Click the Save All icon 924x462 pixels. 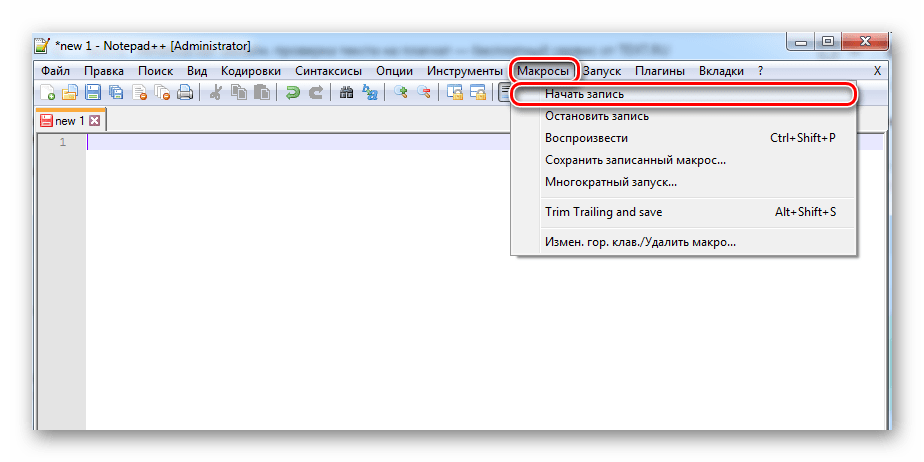[x=116, y=93]
